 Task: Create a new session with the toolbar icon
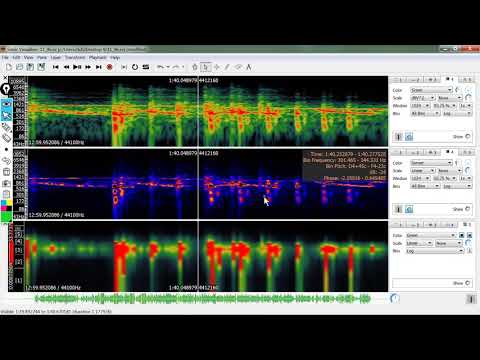pyautogui.click(x=9, y=67)
